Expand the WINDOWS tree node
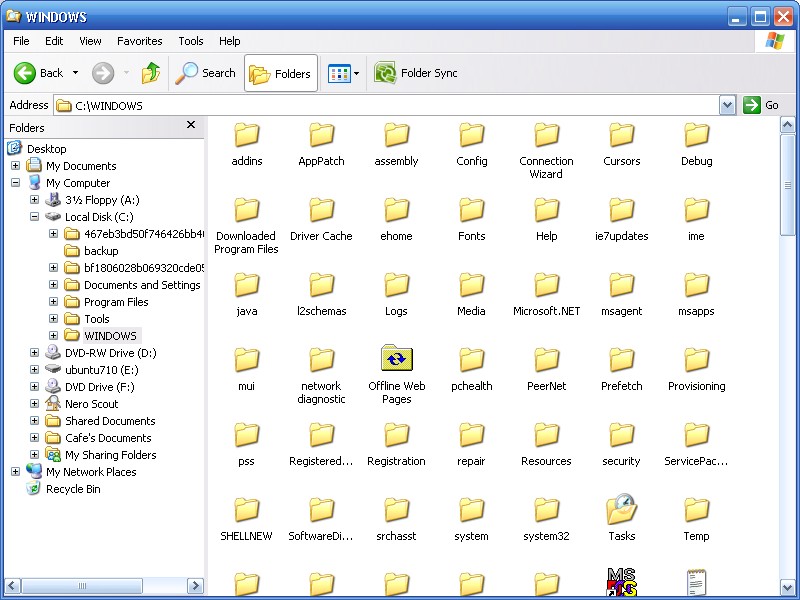 53,335
